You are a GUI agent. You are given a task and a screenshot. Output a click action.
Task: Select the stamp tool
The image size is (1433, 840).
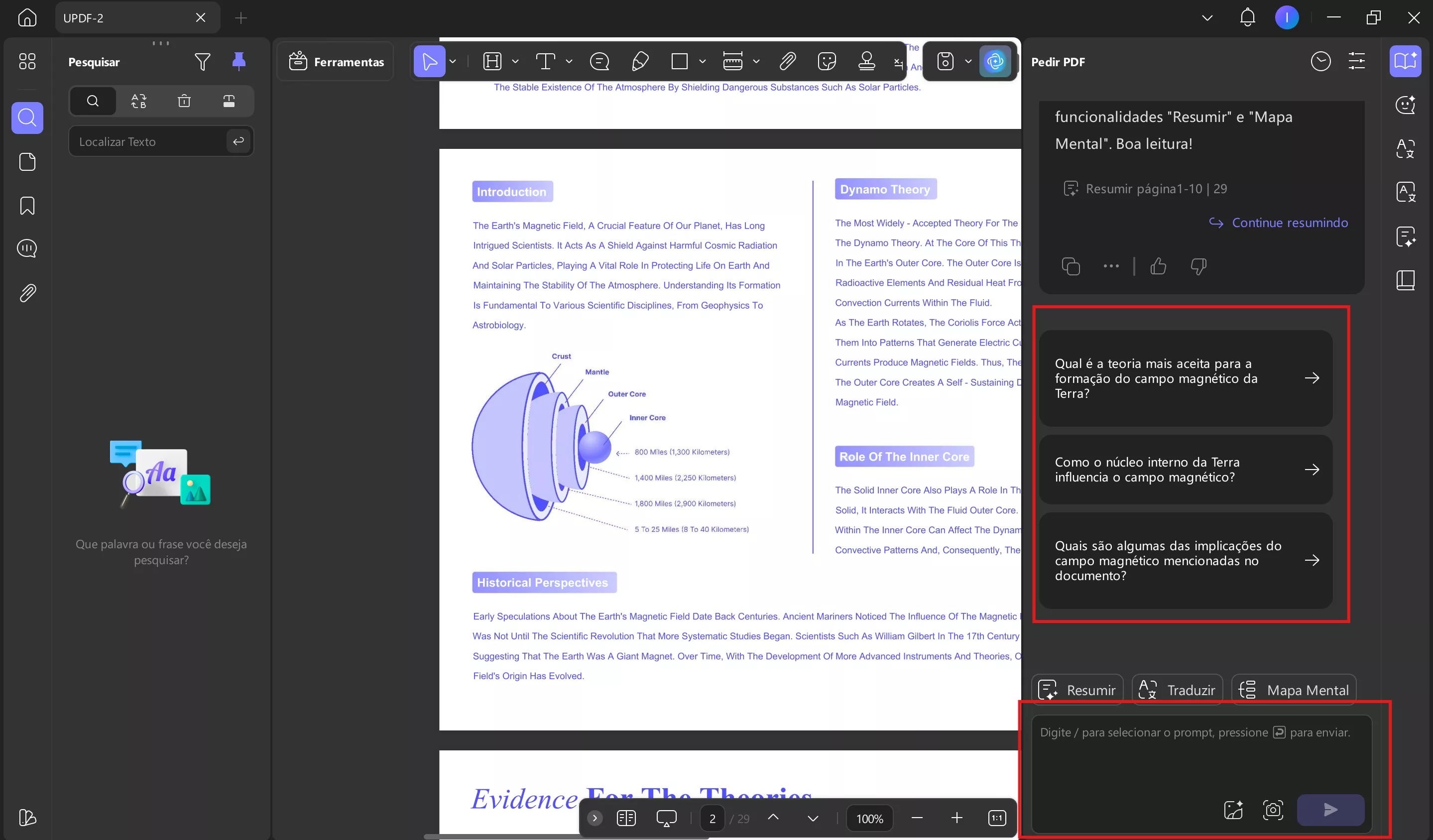867,61
